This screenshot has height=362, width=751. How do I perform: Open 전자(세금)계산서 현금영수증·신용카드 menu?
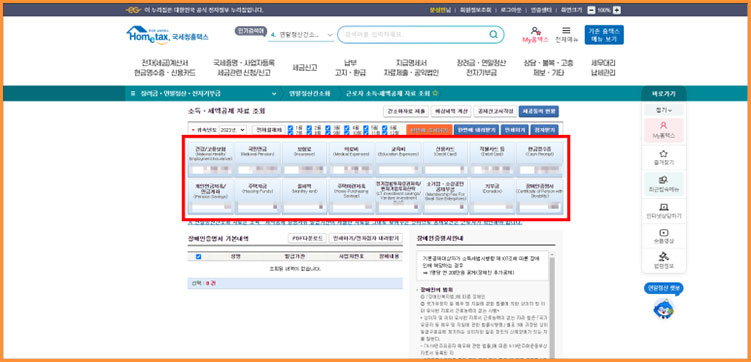[x=165, y=68]
